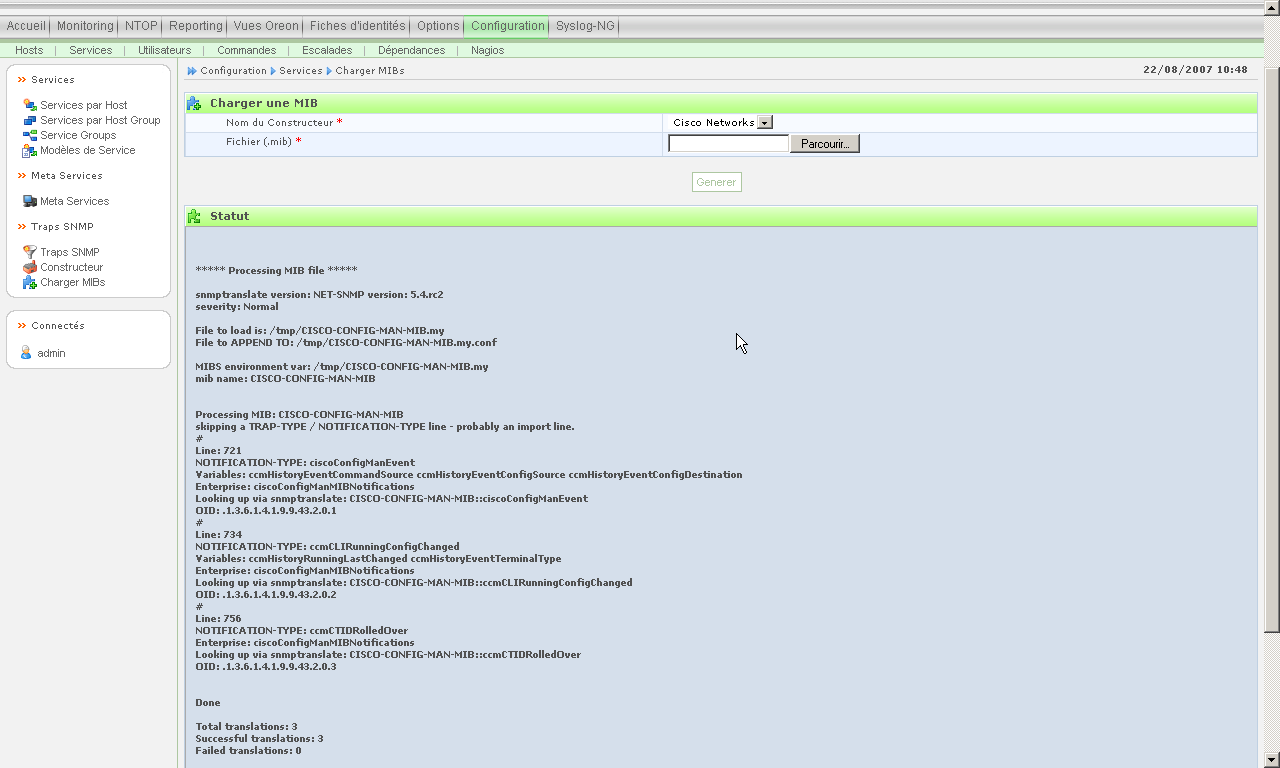Open the Escalades submenu
The image size is (1280, 768).
click(x=327, y=50)
